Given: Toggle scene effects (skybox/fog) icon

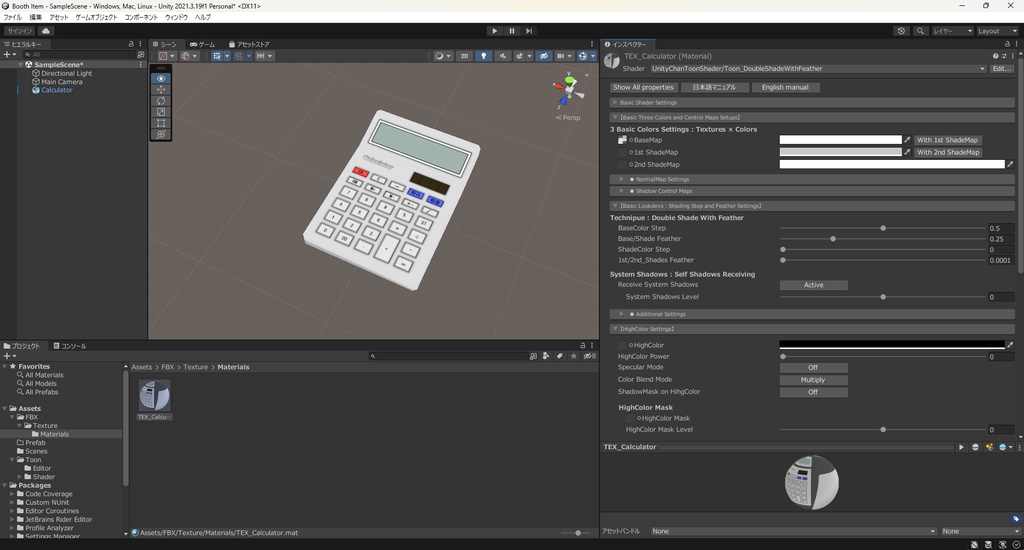Looking at the screenshot, I should pyautogui.click(x=520, y=56).
